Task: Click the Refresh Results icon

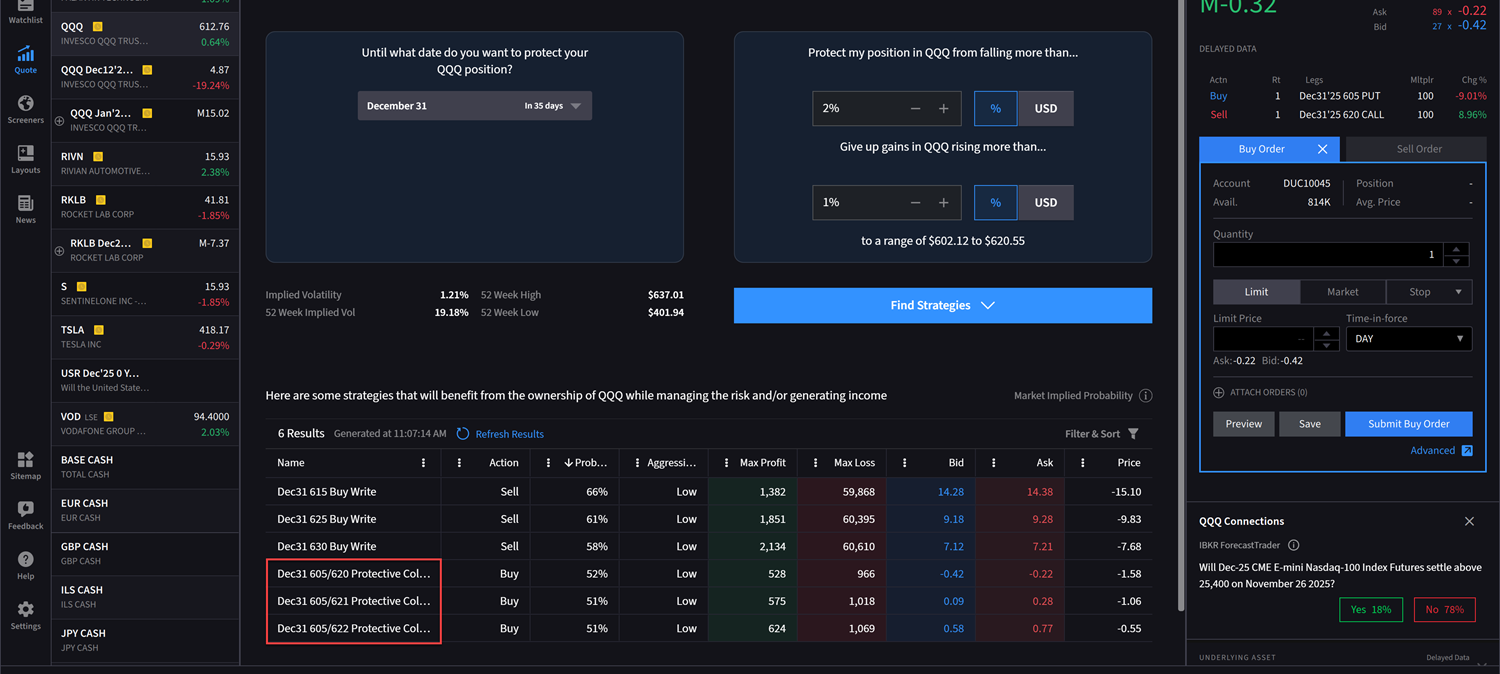Action: pyautogui.click(x=463, y=434)
